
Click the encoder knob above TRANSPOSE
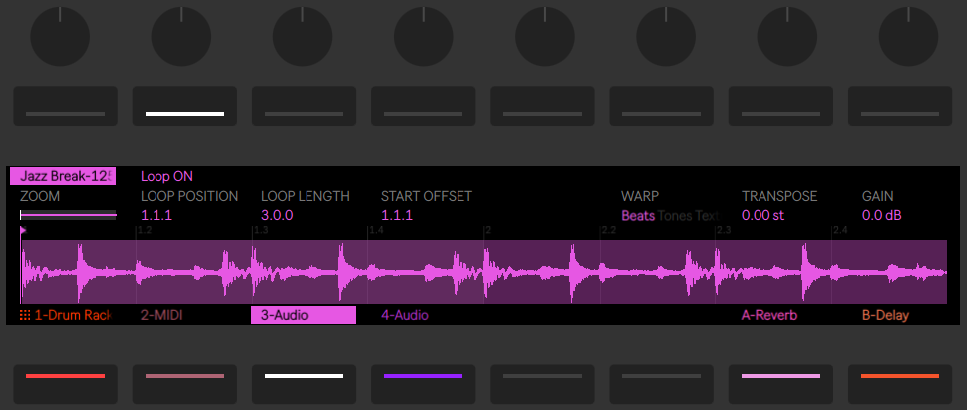[788, 37]
